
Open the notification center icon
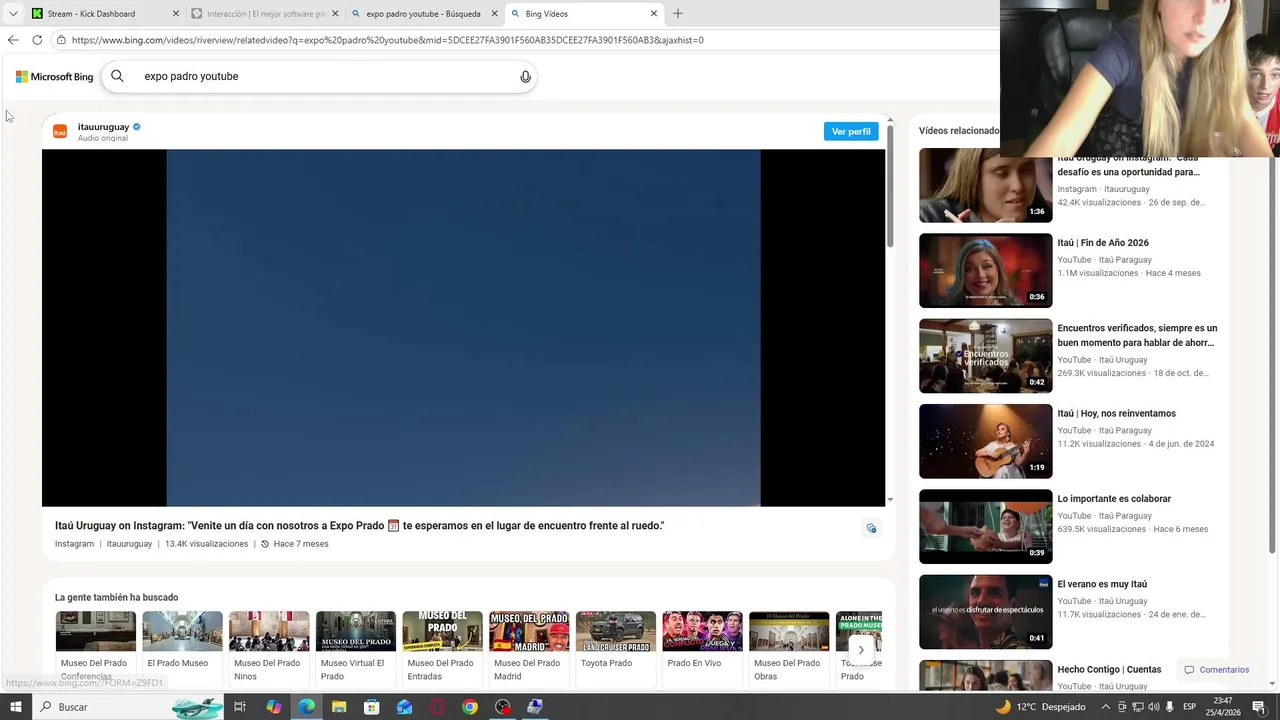tap(1260, 707)
